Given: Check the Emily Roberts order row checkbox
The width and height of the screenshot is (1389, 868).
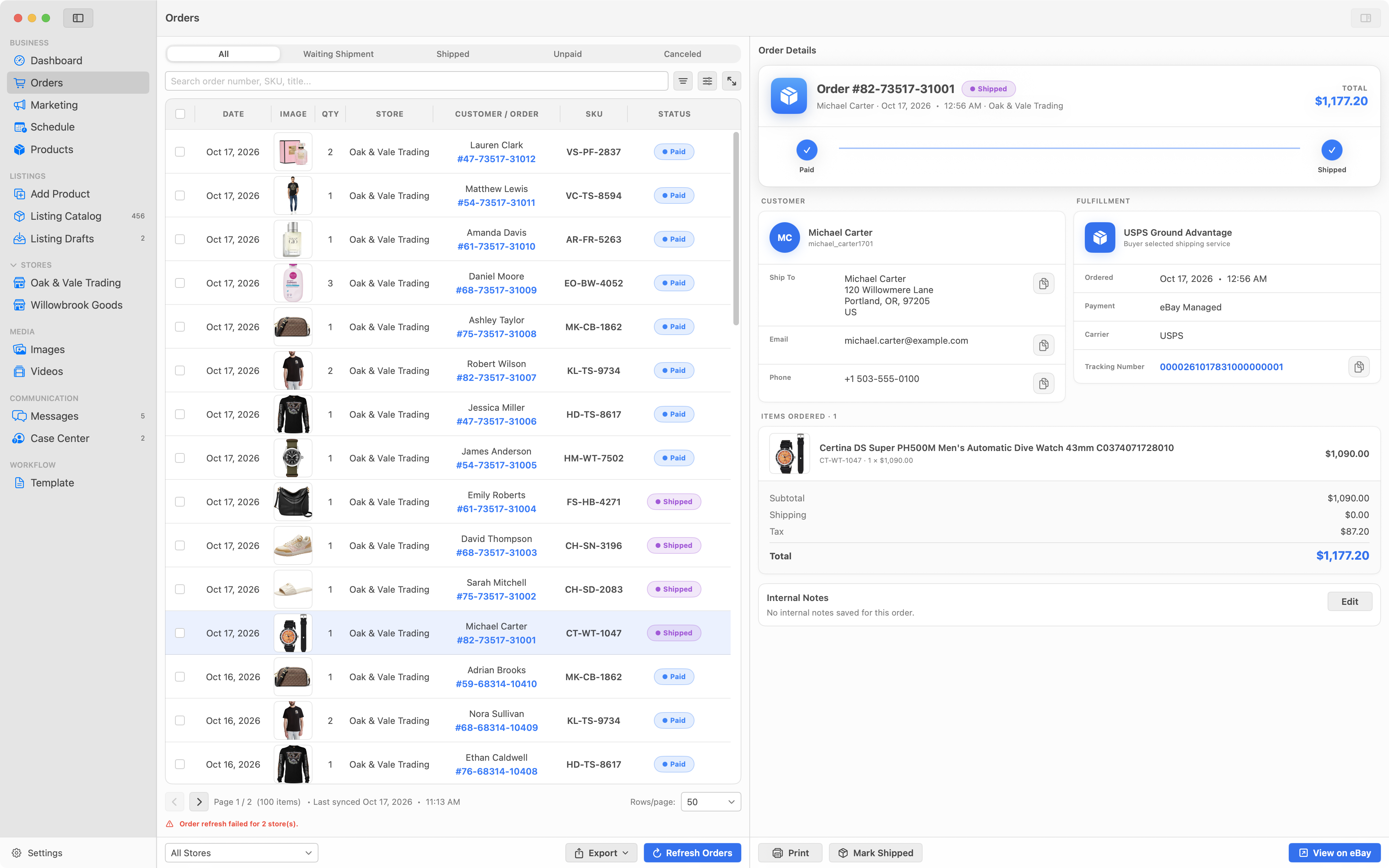Looking at the screenshot, I should click(180, 502).
